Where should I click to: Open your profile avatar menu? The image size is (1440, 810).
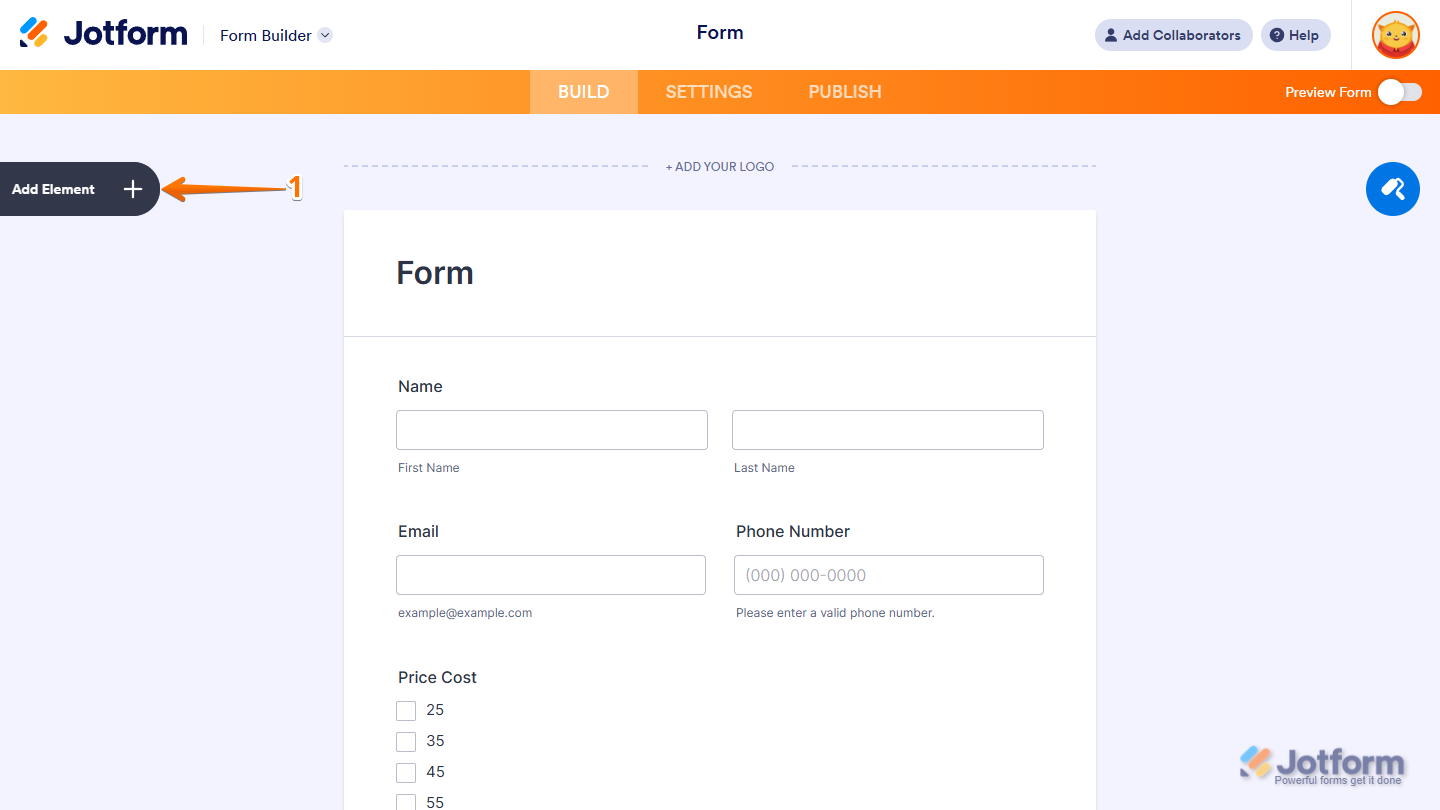tap(1395, 35)
